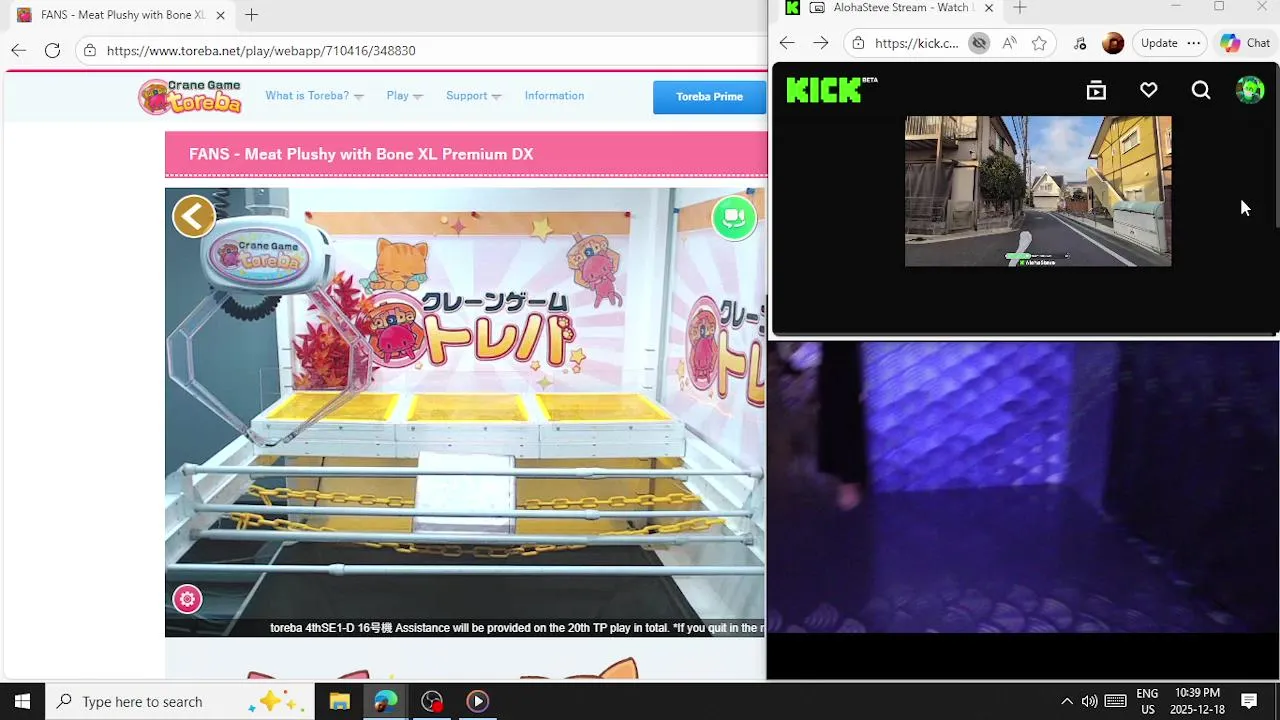The width and height of the screenshot is (1280, 720).
Task: Open the Windows Start menu
Action: click(x=22, y=701)
